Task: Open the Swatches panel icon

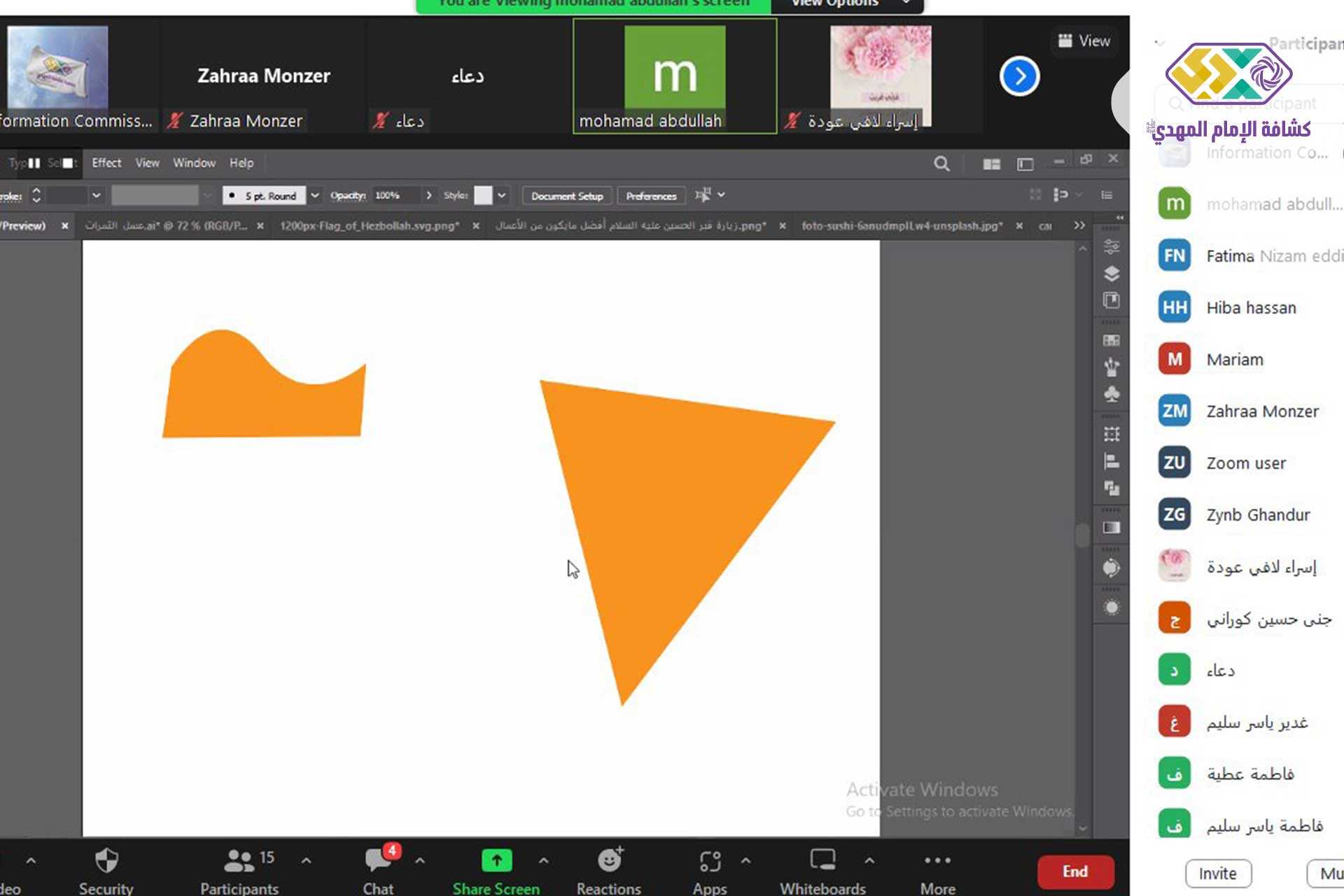Action: tap(1111, 341)
